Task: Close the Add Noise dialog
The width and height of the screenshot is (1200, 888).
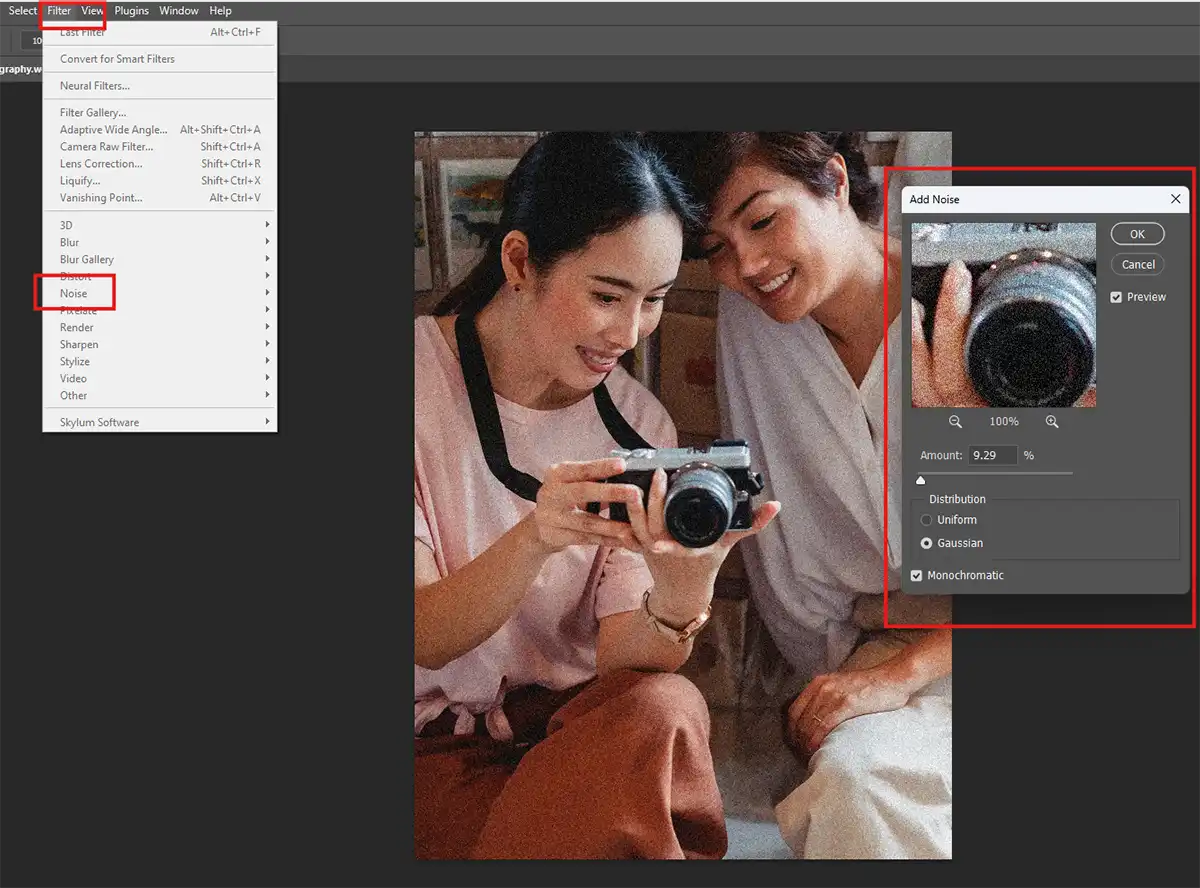Action: click(1175, 199)
